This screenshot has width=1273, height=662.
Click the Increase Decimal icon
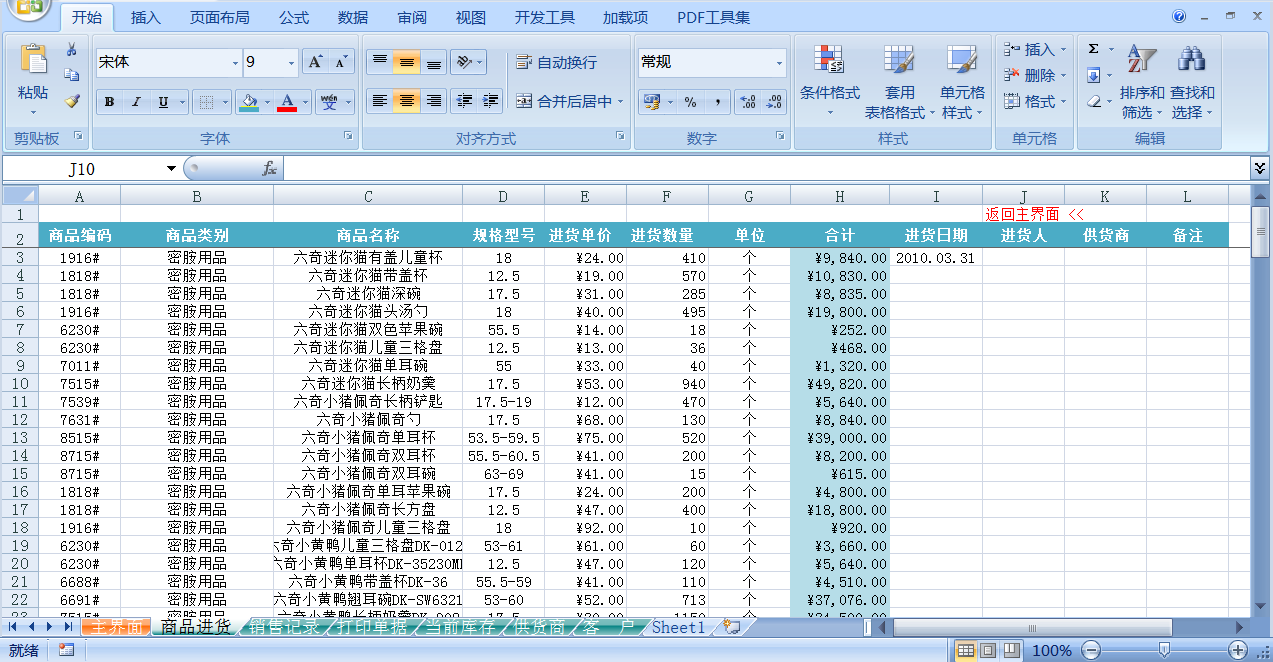point(747,102)
